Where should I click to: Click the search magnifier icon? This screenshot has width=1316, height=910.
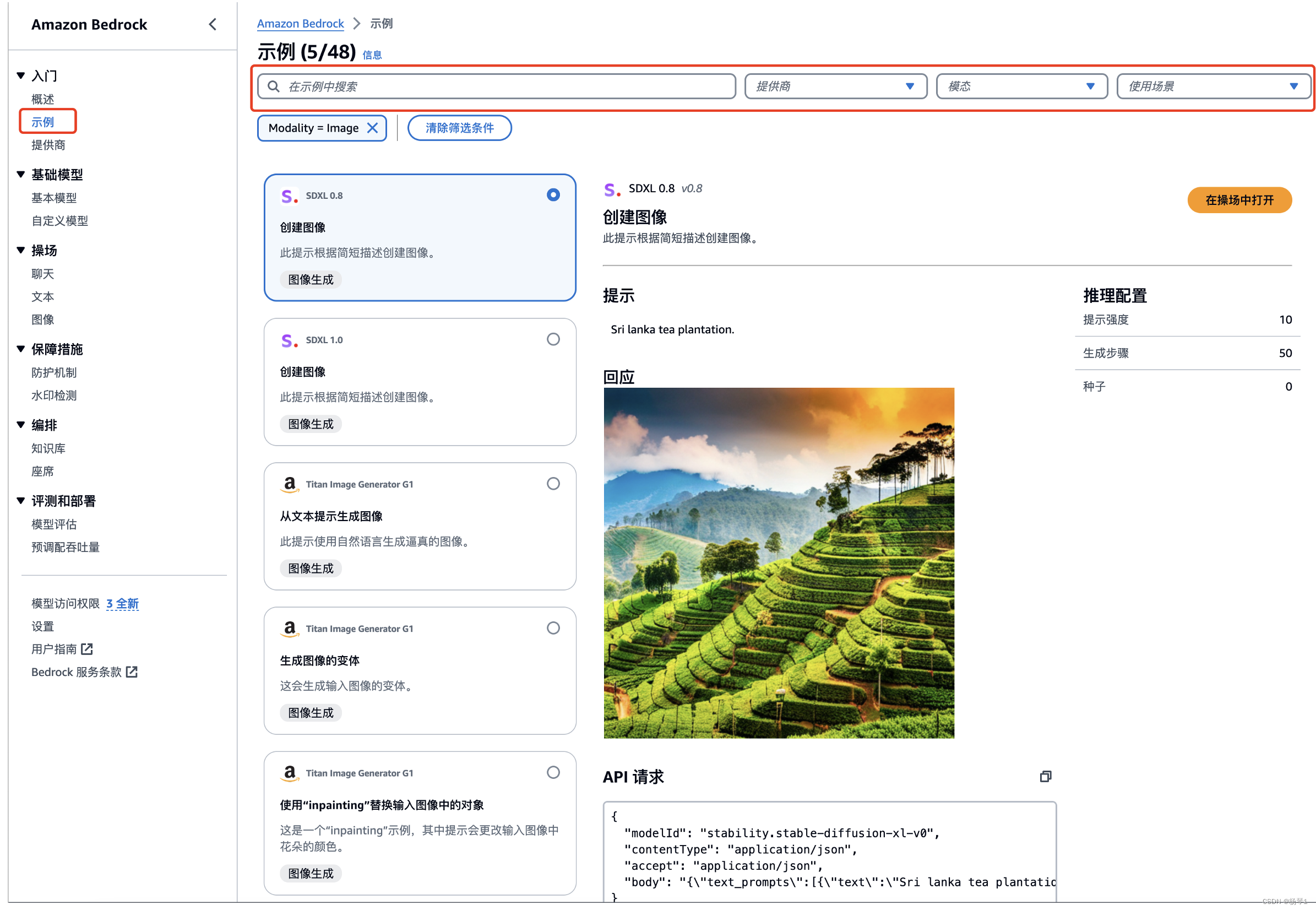tap(273, 86)
